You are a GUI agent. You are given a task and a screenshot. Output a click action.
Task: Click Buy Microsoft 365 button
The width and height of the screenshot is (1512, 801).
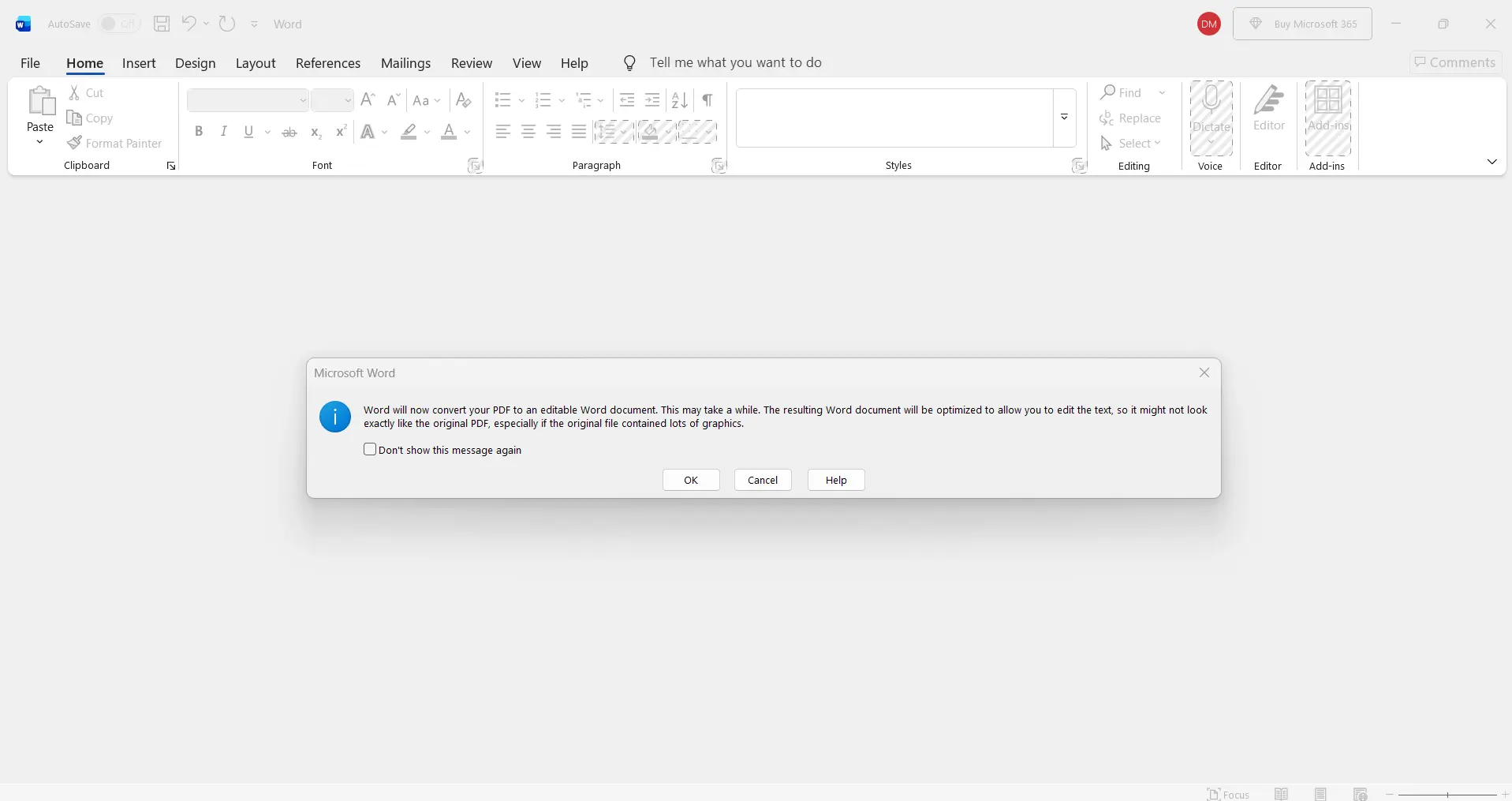(1302, 24)
